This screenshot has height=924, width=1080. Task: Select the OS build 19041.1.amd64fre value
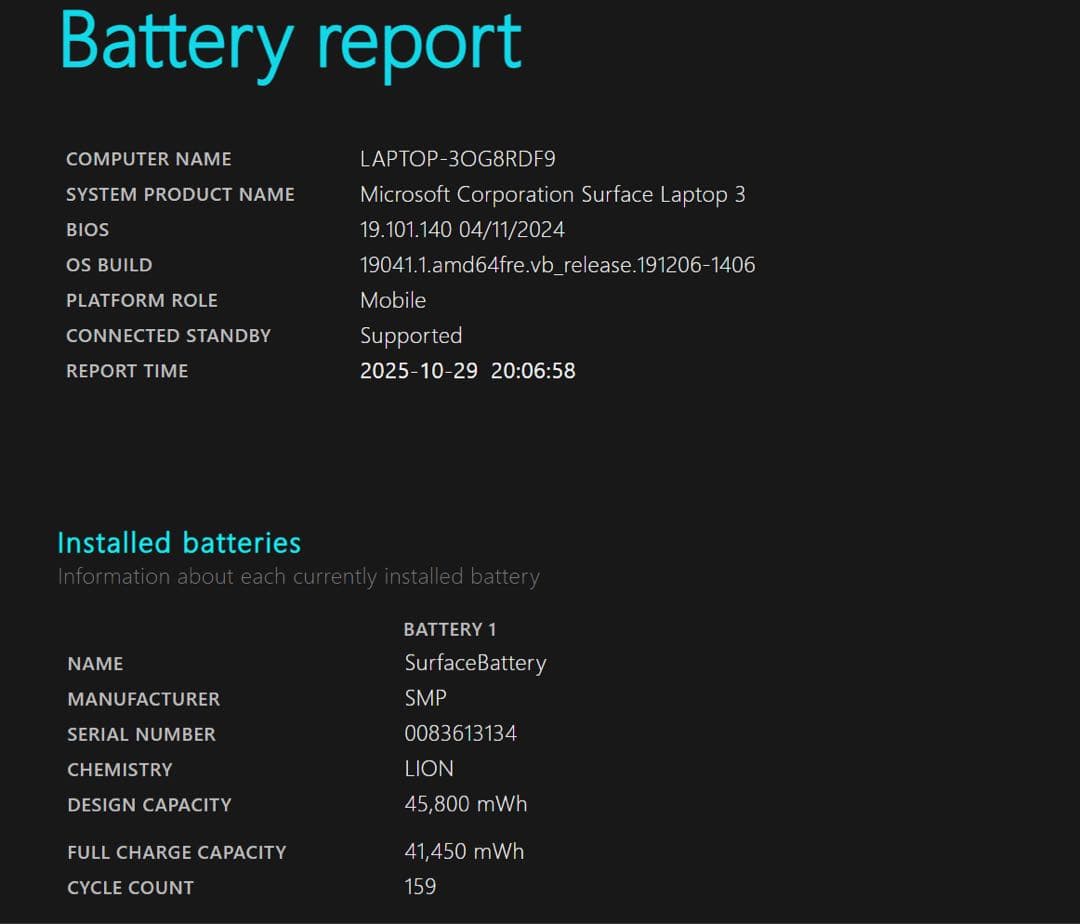(558, 265)
